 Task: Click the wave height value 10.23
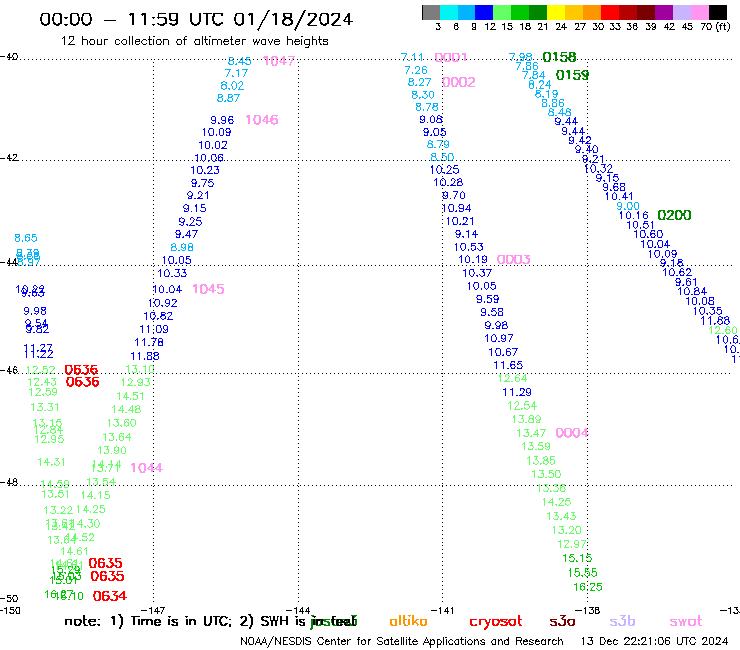[205, 170]
